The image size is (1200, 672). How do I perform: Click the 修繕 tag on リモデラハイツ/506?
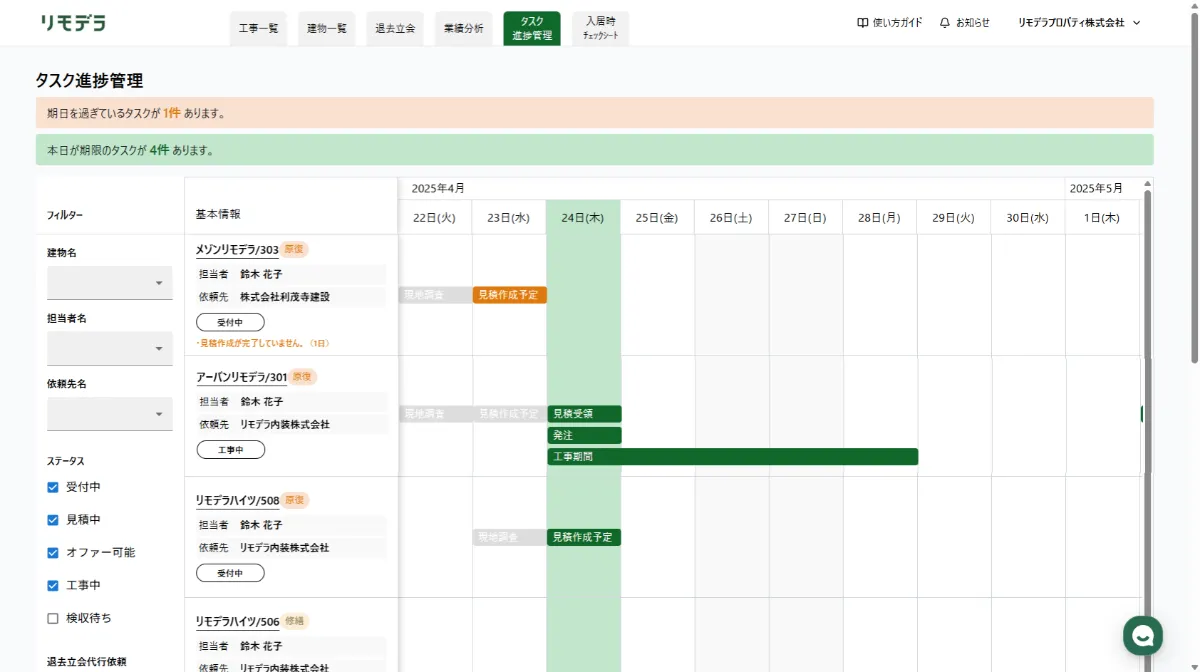[295, 621]
